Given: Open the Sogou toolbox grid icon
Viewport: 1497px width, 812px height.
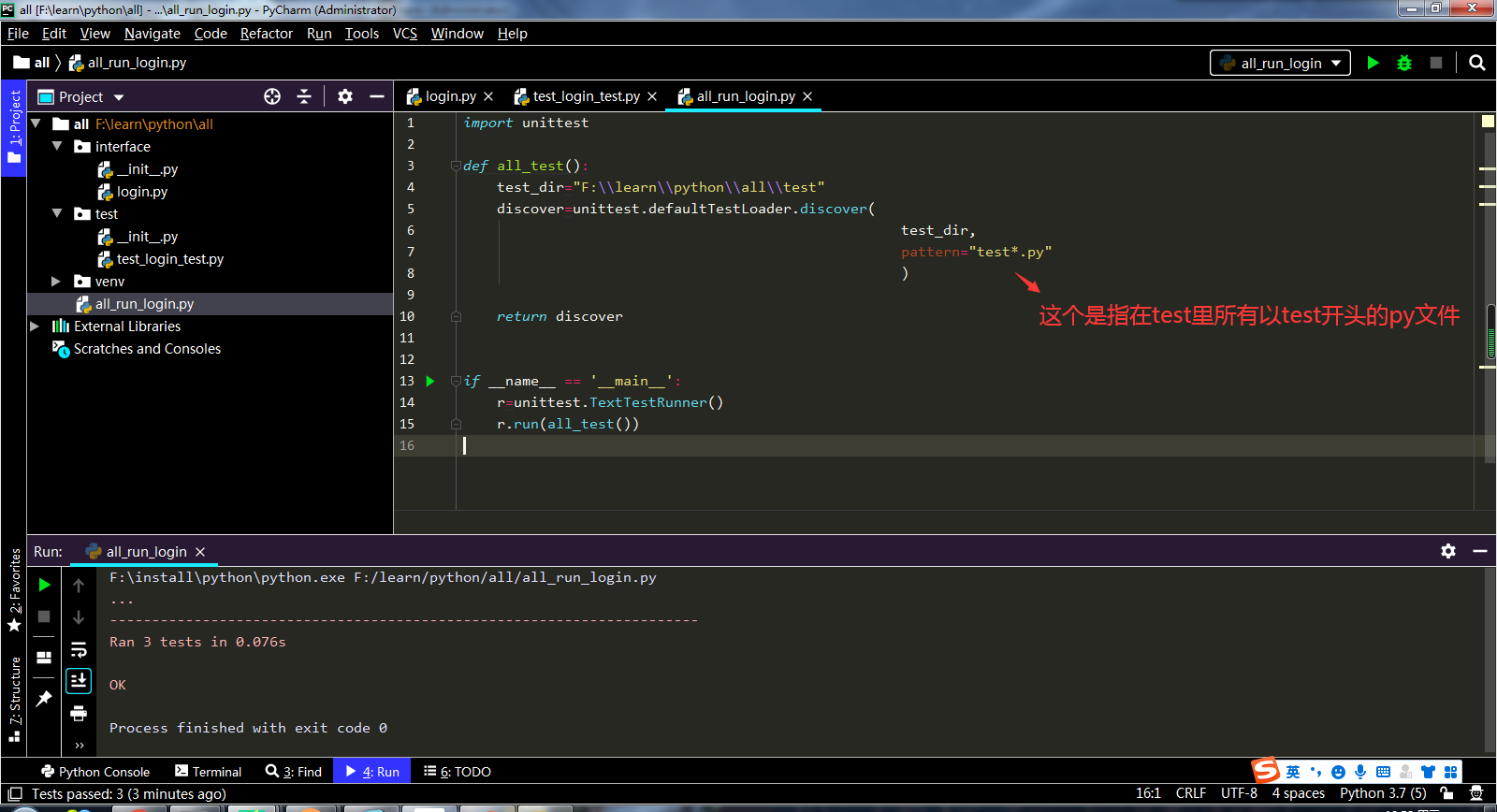Looking at the screenshot, I should [1450, 772].
